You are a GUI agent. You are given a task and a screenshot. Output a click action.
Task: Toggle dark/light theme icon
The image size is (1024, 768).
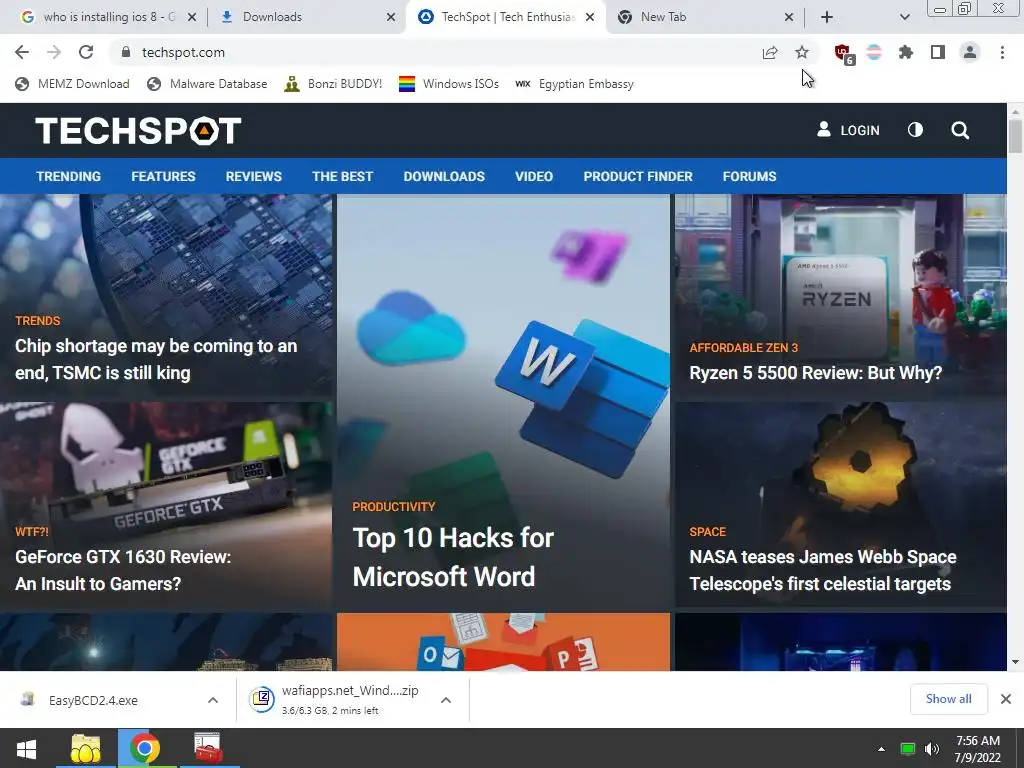(x=915, y=130)
